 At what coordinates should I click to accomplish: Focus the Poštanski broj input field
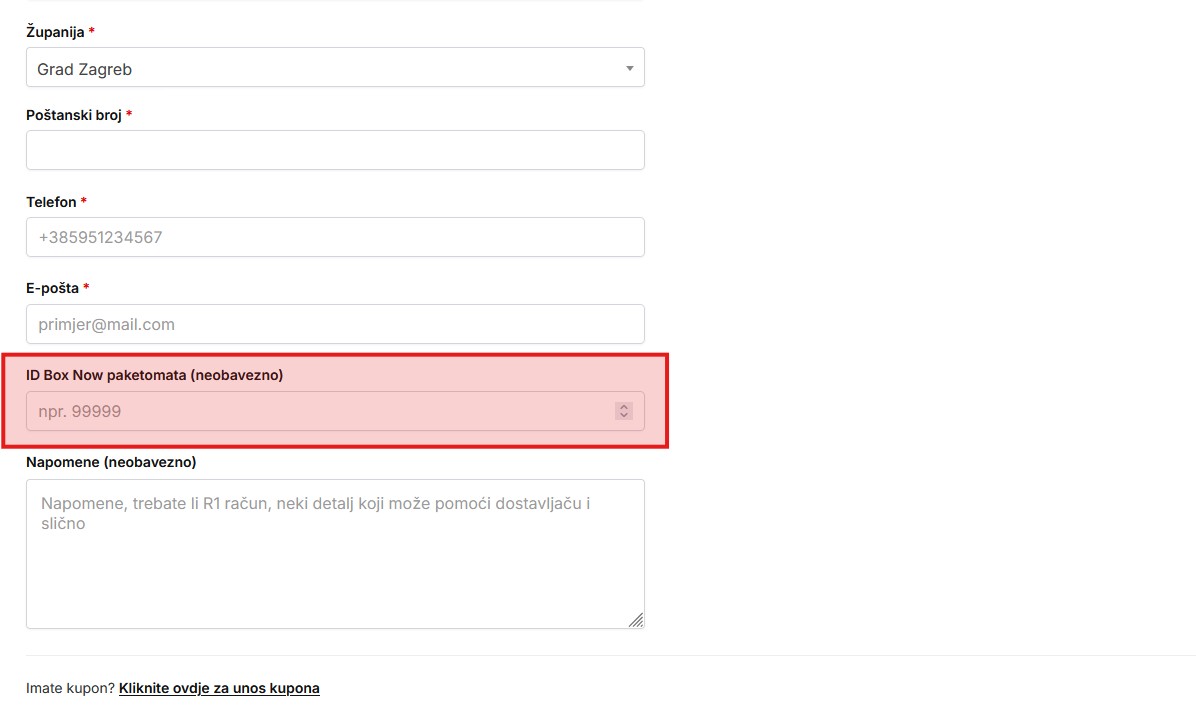pyautogui.click(x=335, y=150)
